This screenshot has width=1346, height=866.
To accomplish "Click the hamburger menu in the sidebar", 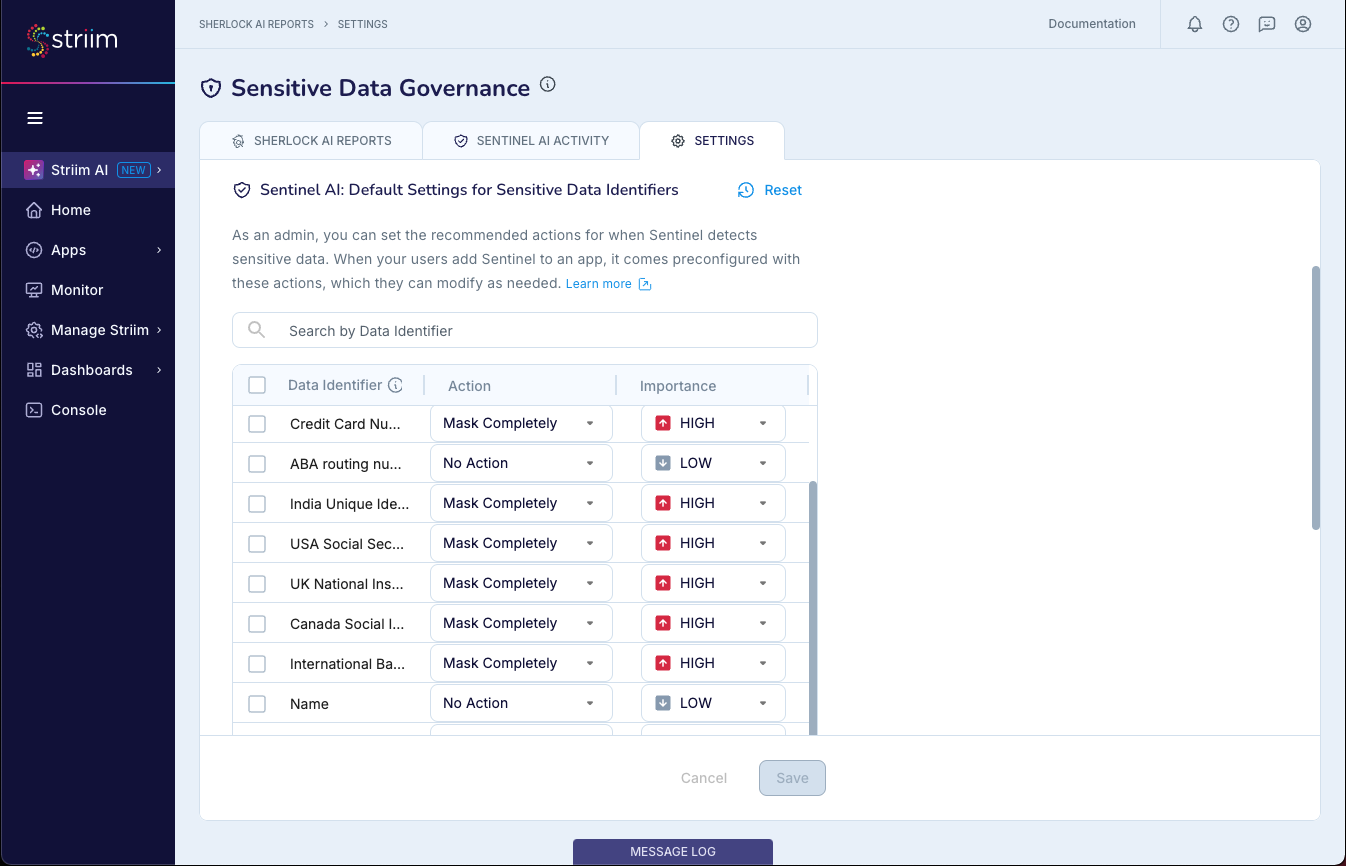I will pyautogui.click(x=35, y=118).
